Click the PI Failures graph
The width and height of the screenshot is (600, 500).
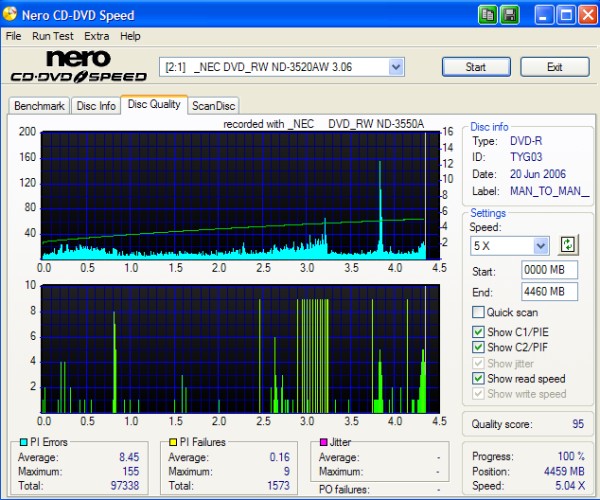pyautogui.click(x=240, y=349)
